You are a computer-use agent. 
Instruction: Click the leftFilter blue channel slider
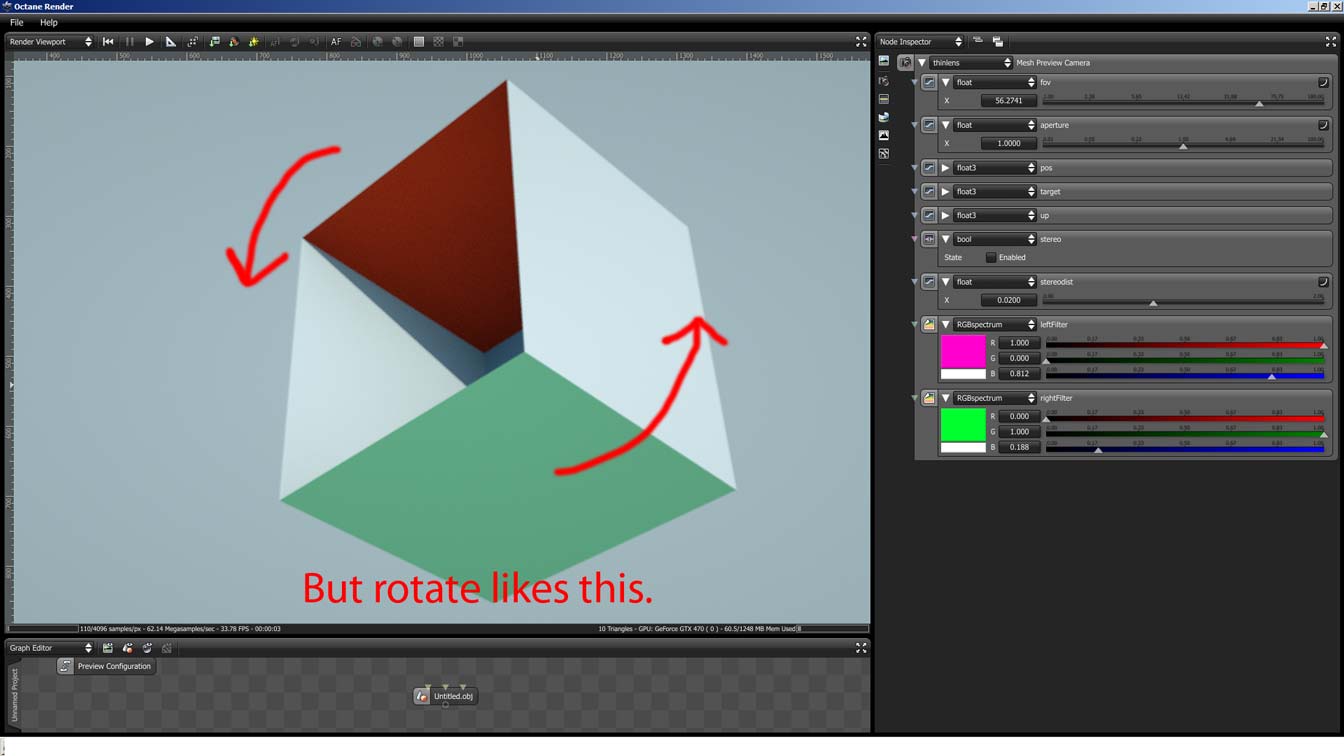(1185, 374)
